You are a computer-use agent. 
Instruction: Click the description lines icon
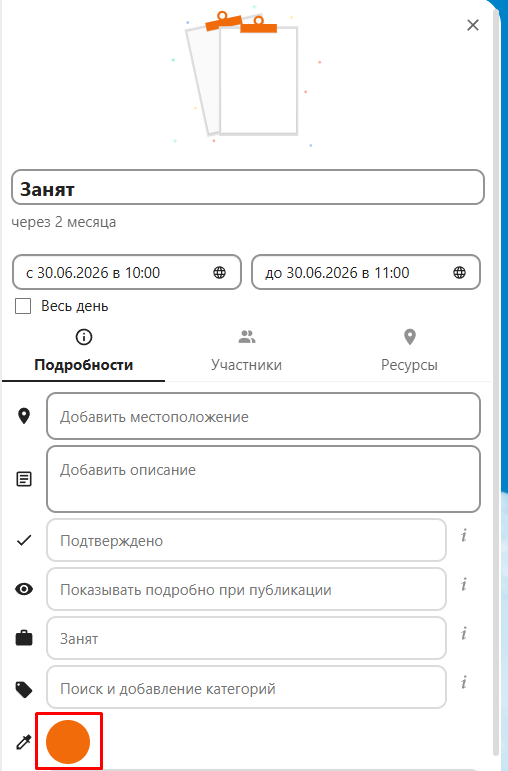click(24, 479)
